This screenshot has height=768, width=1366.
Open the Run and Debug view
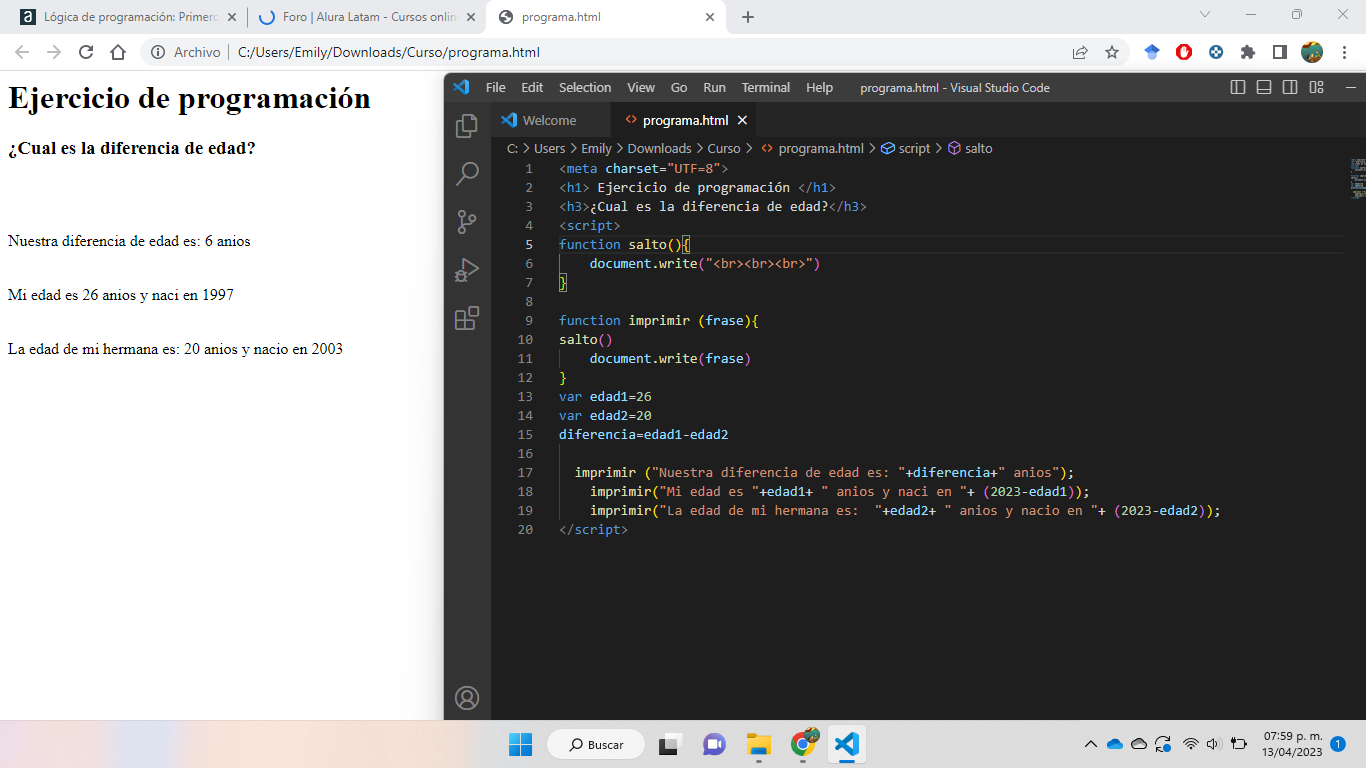coord(467,270)
